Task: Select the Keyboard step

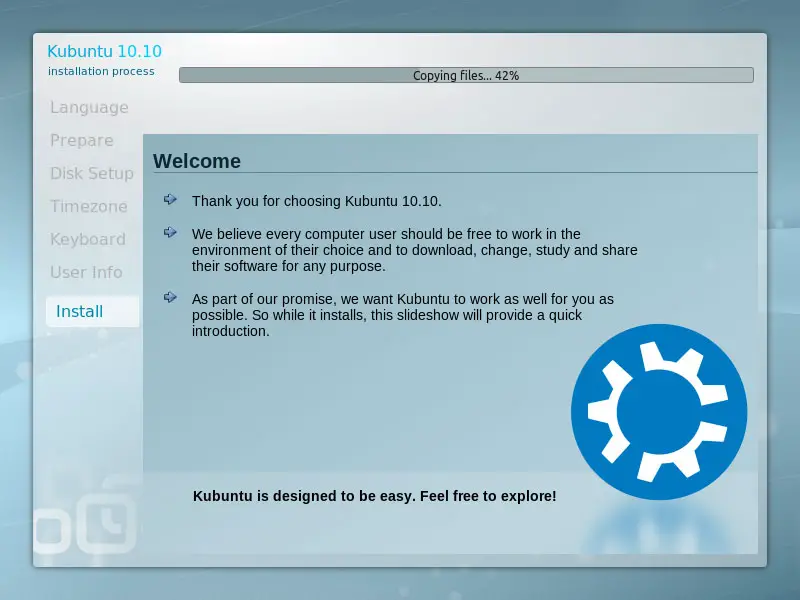Action: coord(88,239)
